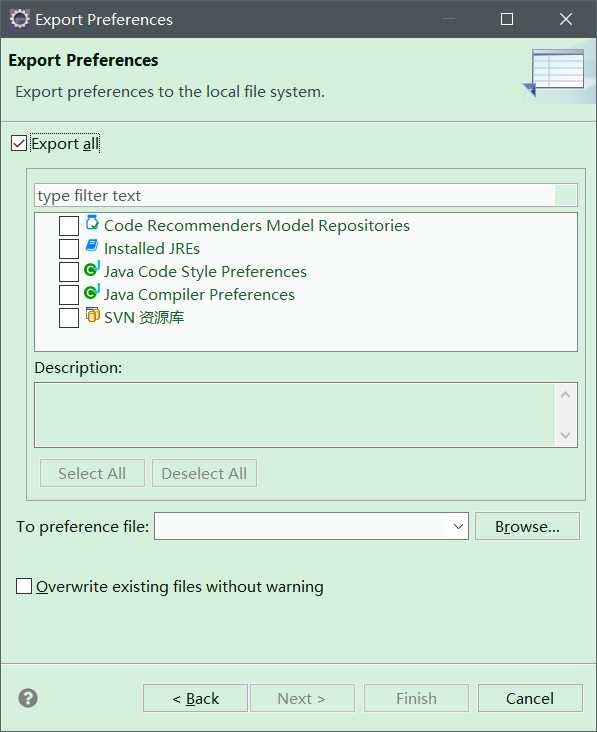This screenshot has height=732, width=597.
Task: Click the description box up arrow
Action: [x=565, y=395]
